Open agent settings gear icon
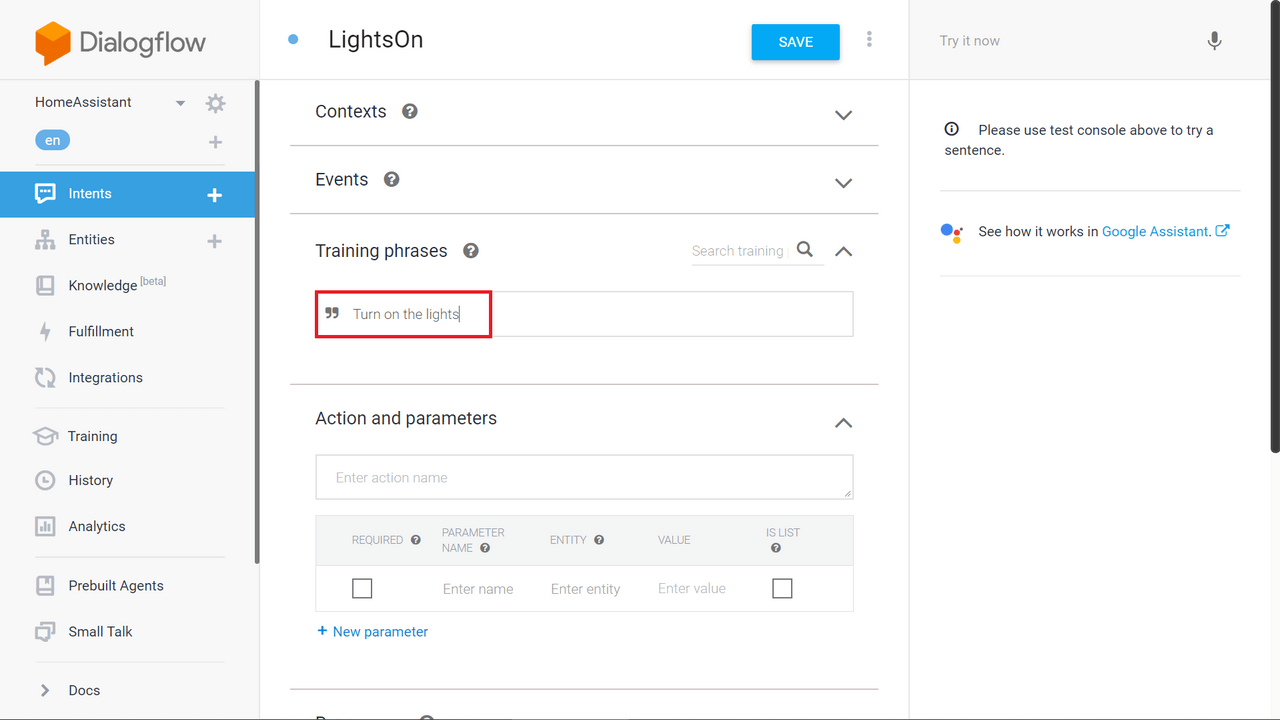Screen dimensions: 1280x720 pos(215,103)
